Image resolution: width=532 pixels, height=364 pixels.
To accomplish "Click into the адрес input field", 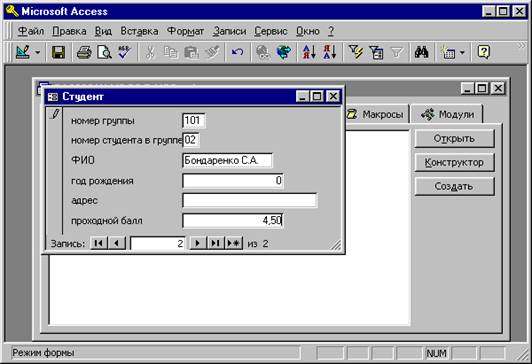I will [x=250, y=200].
